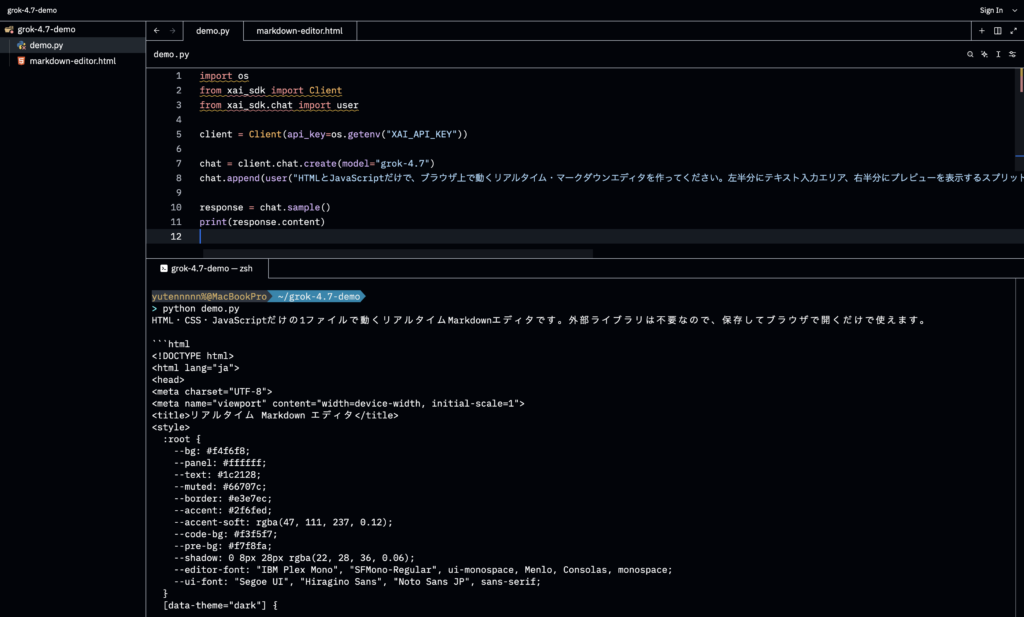Click Python icon beside demo.py in sidebar
This screenshot has width=1024, height=617.
click(21, 45)
